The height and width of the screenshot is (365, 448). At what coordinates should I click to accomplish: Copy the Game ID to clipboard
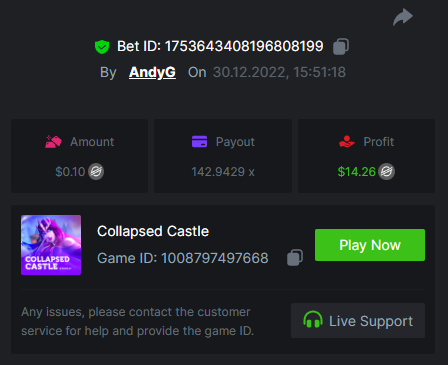pyautogui.click(x=295, y=258)
